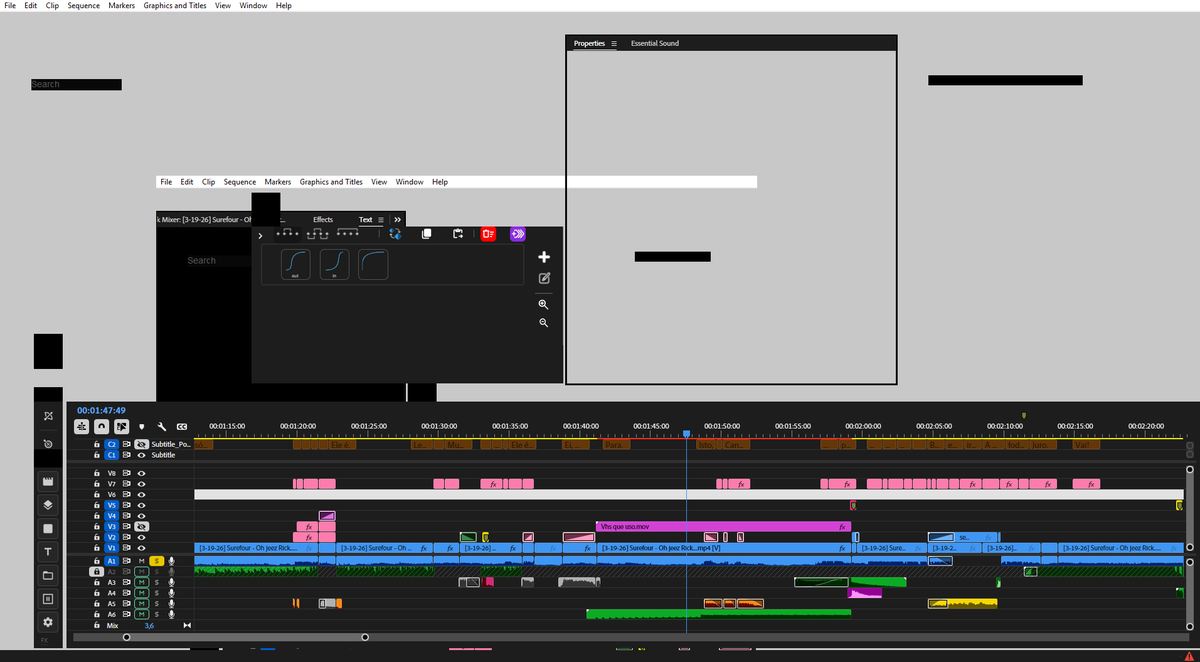Click the plus add-curve icon
This screenshot has width=1200, height=662.
544,257
